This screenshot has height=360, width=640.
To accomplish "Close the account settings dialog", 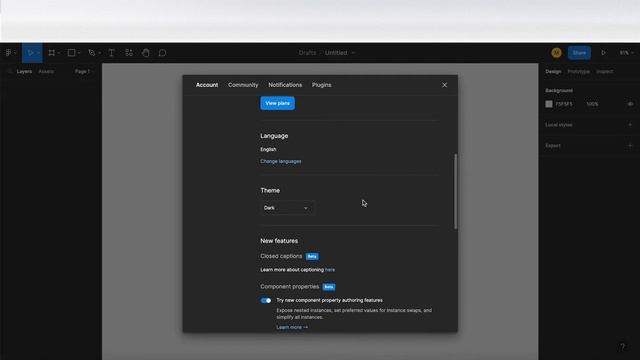I will point(444,85).
